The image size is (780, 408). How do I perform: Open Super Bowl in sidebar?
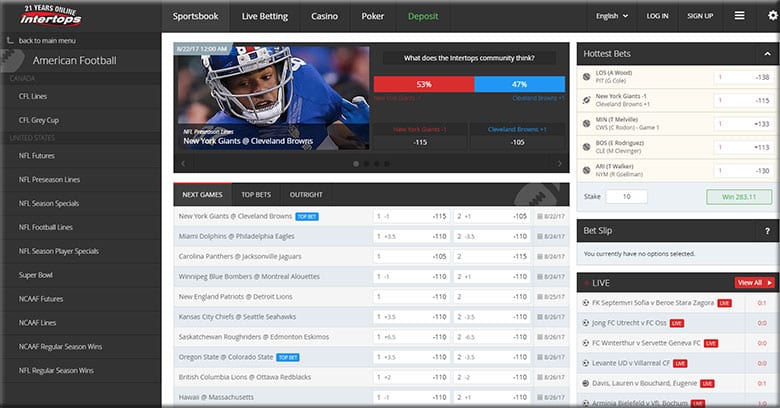[82, 275]
